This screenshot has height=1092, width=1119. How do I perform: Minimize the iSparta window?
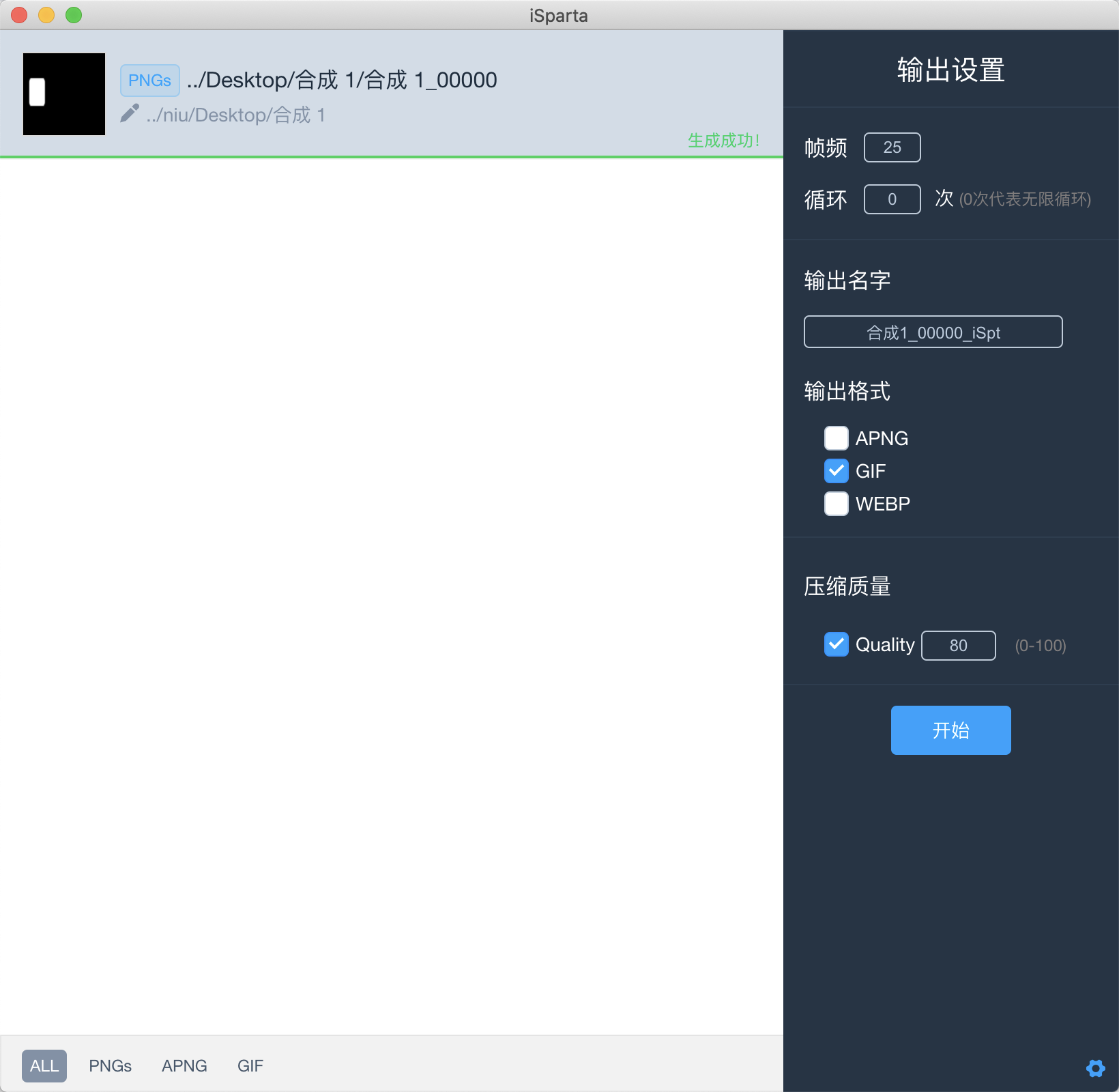coord(46,14)
